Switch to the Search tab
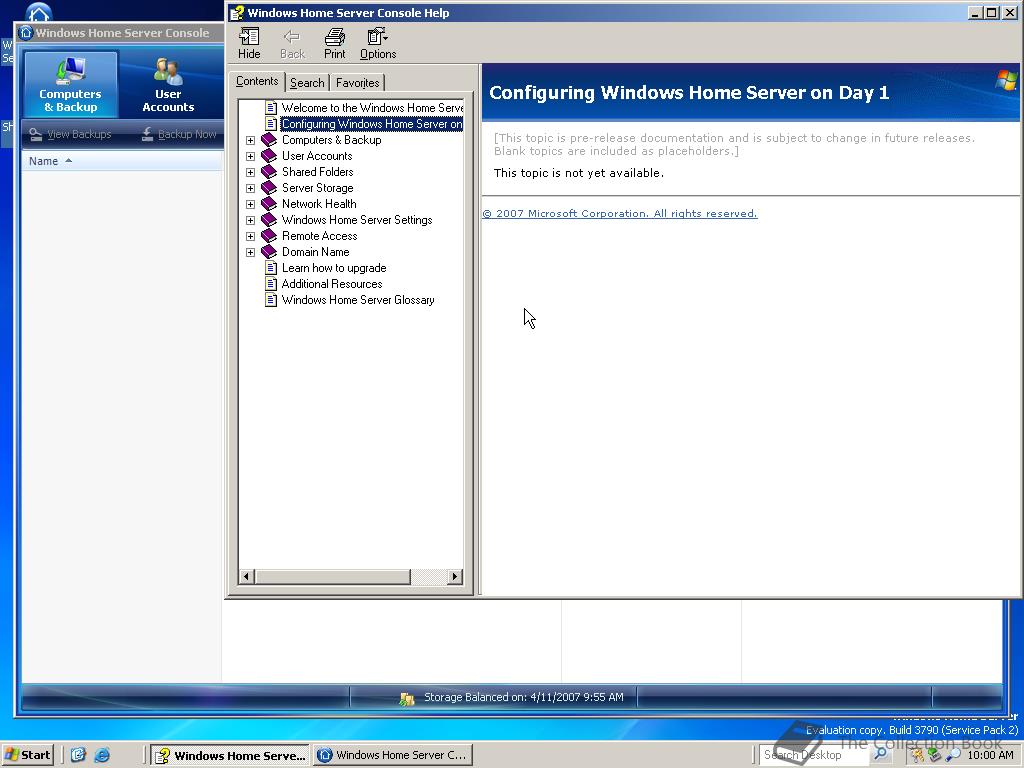The image size is (1024, 768). click(307, 83)
